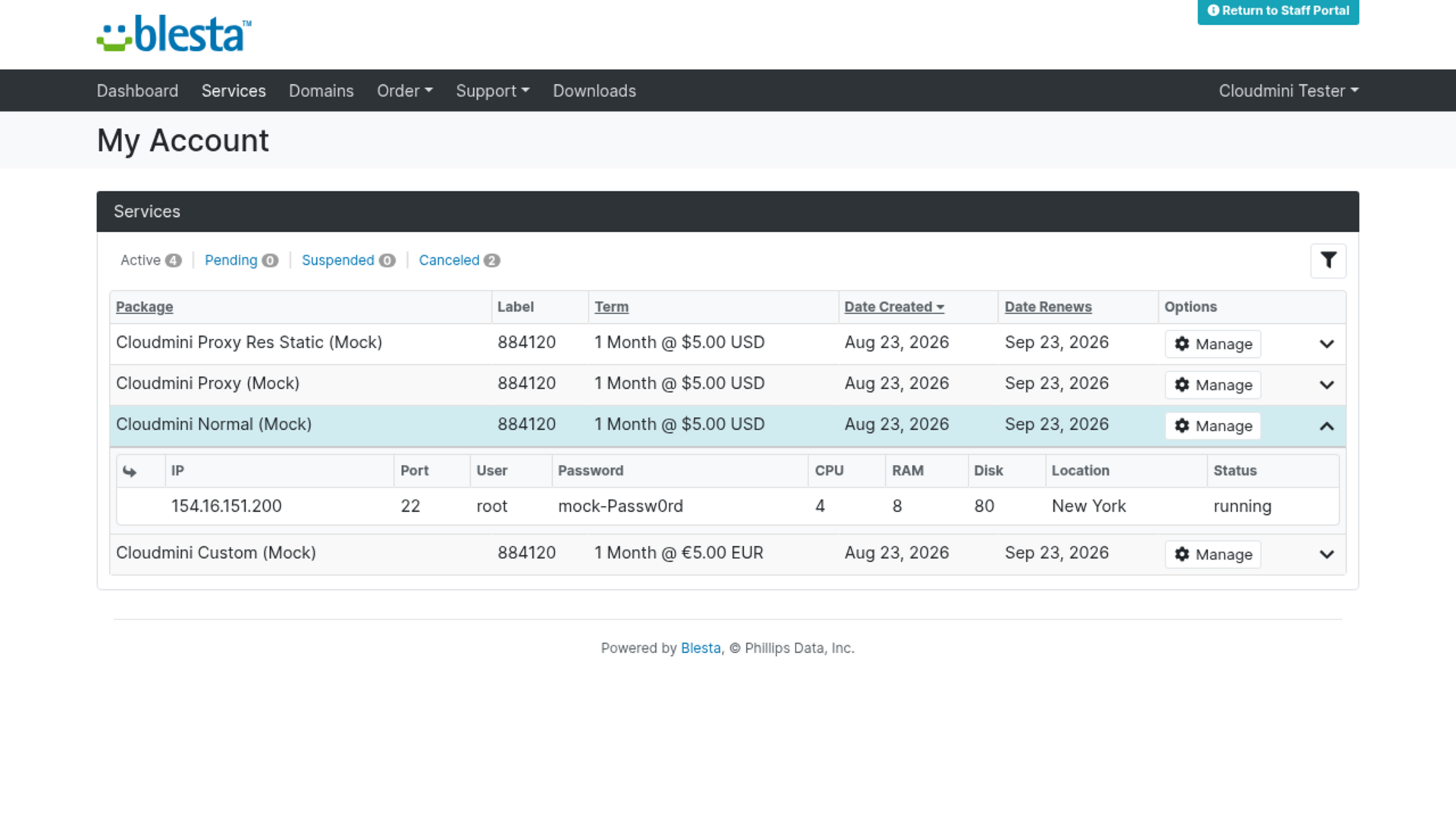This screenshot has height=819, width=1456.
Task: Manage Cloudmini Proxy (Mock) service
Action: click(1213, 385)
